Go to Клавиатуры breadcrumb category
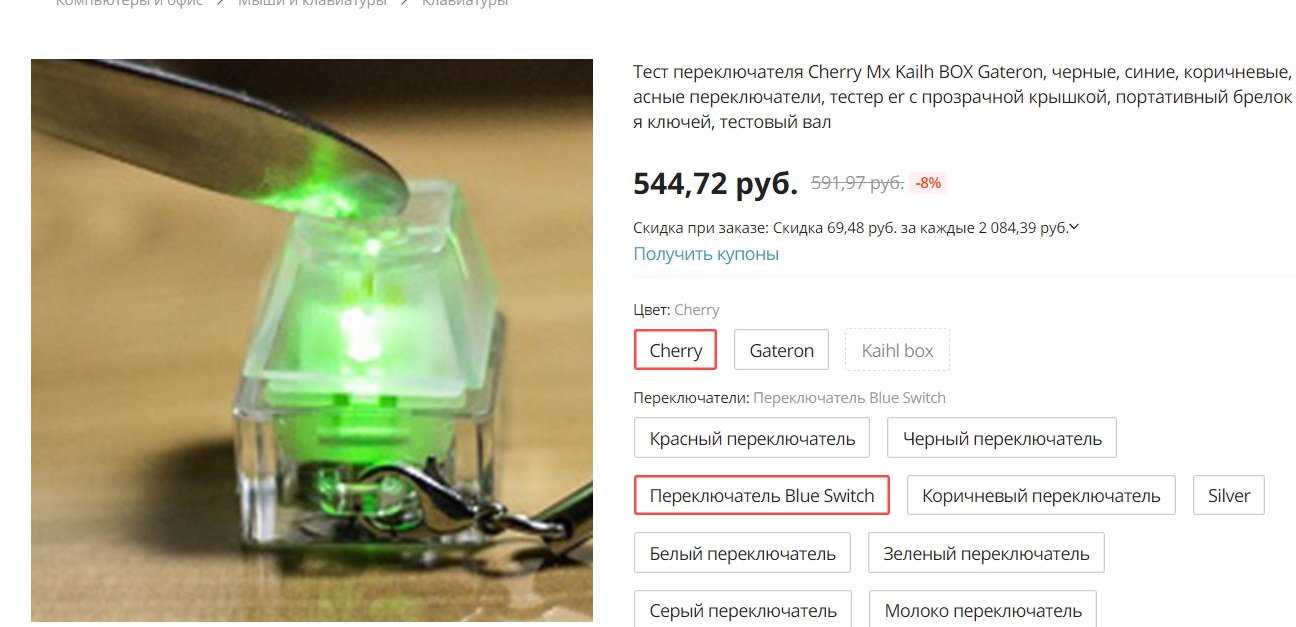Screen dimensions: 1296x627 coord(465,3)
